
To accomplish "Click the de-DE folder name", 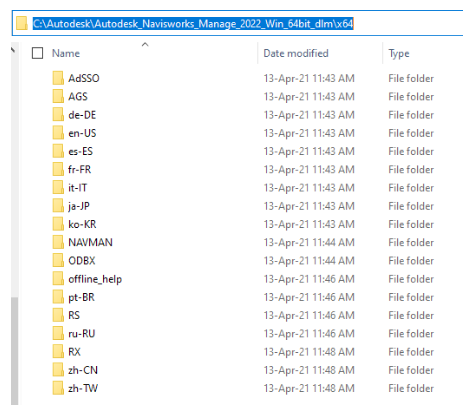I will tap(82, 115).
